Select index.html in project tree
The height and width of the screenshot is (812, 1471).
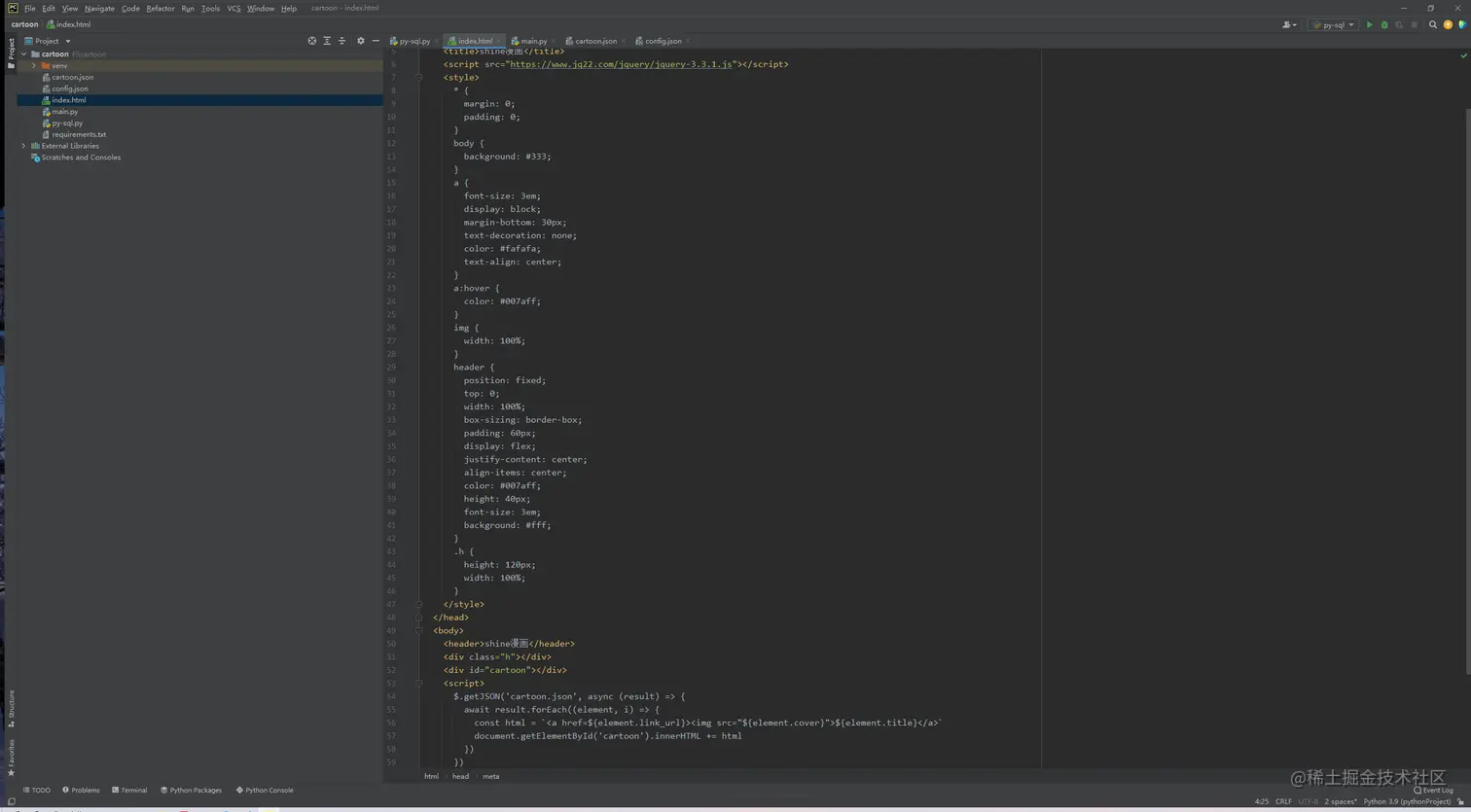click(x=68, y=100)
